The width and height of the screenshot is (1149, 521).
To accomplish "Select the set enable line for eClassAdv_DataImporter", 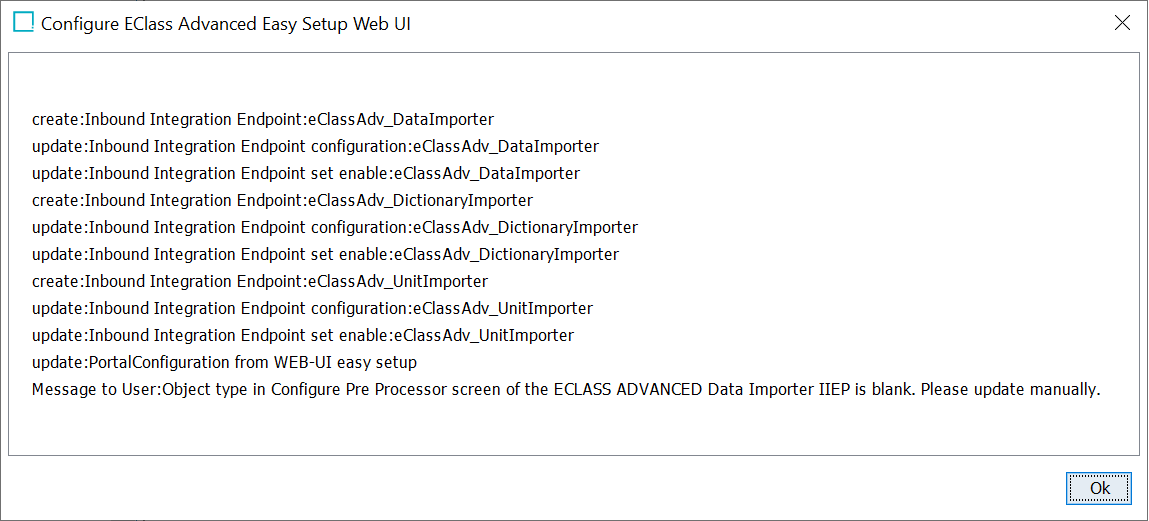I will pos(306,173).
